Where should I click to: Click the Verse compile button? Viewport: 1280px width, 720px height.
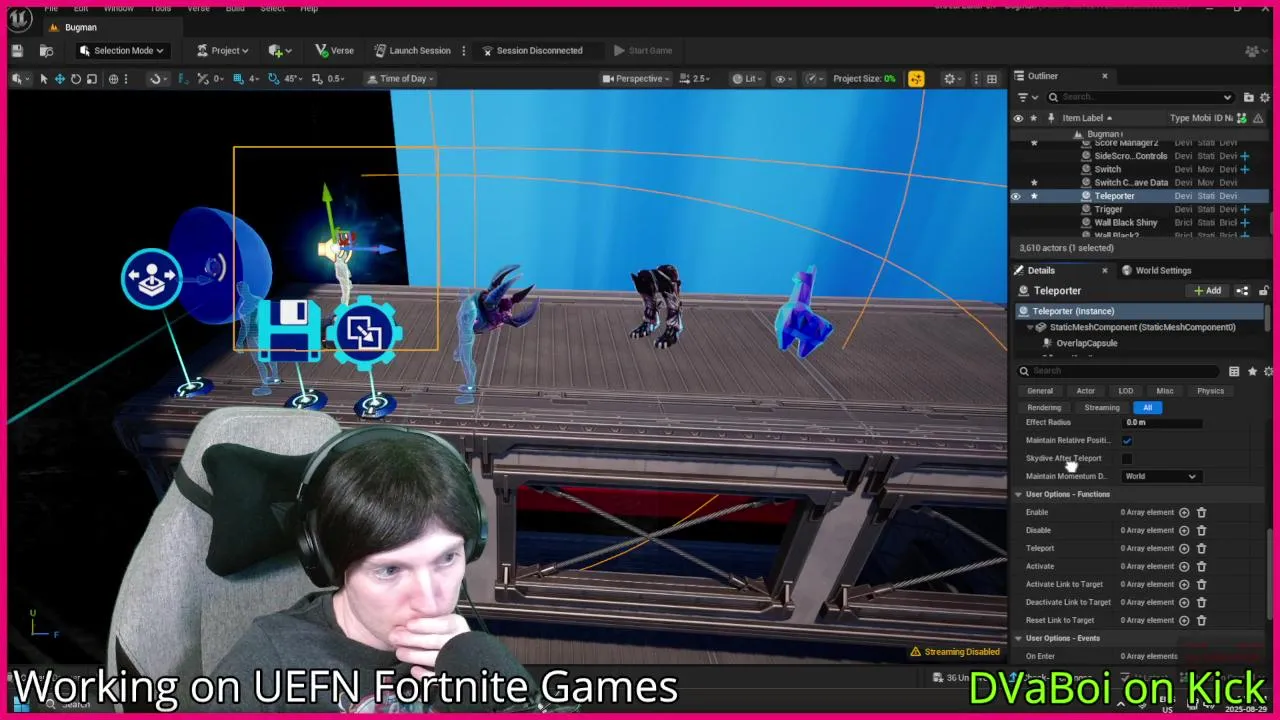pyautogui.click(x=334, y=50)
